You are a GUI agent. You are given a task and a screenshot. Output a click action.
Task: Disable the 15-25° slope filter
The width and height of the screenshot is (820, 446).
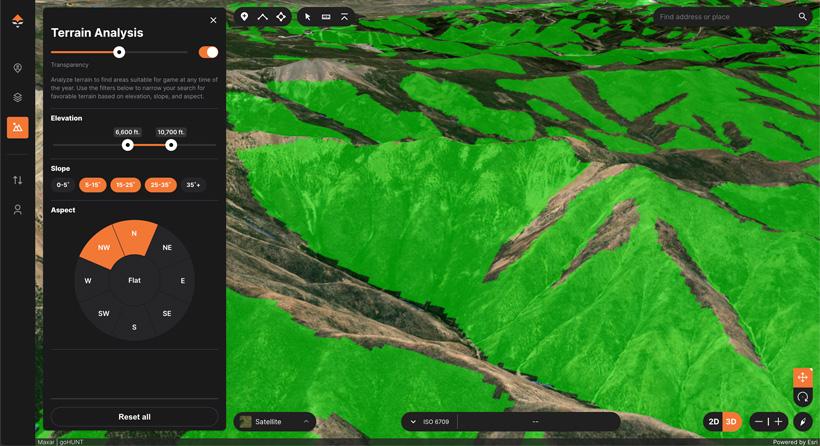[x=126, y=185]
